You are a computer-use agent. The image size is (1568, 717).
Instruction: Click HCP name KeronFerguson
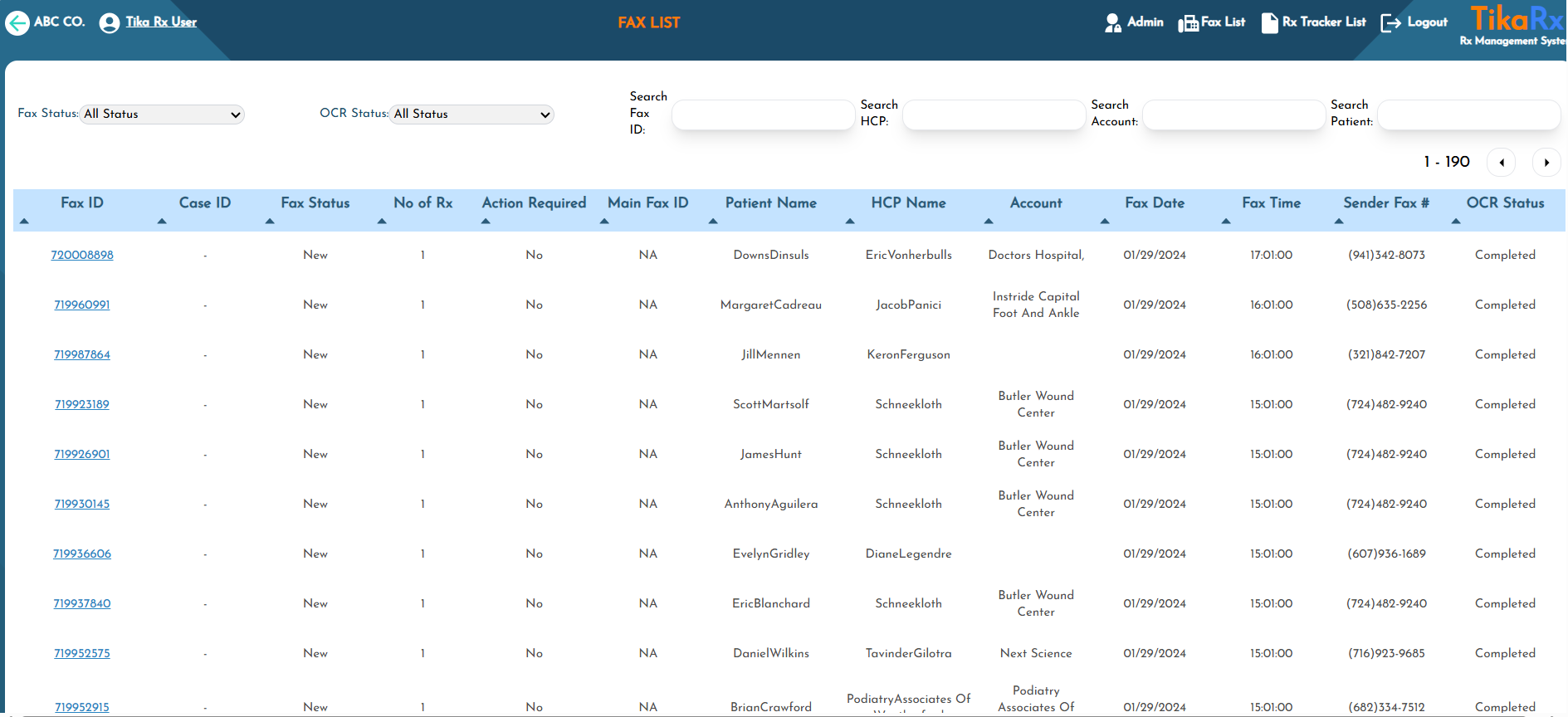point(909,354)
